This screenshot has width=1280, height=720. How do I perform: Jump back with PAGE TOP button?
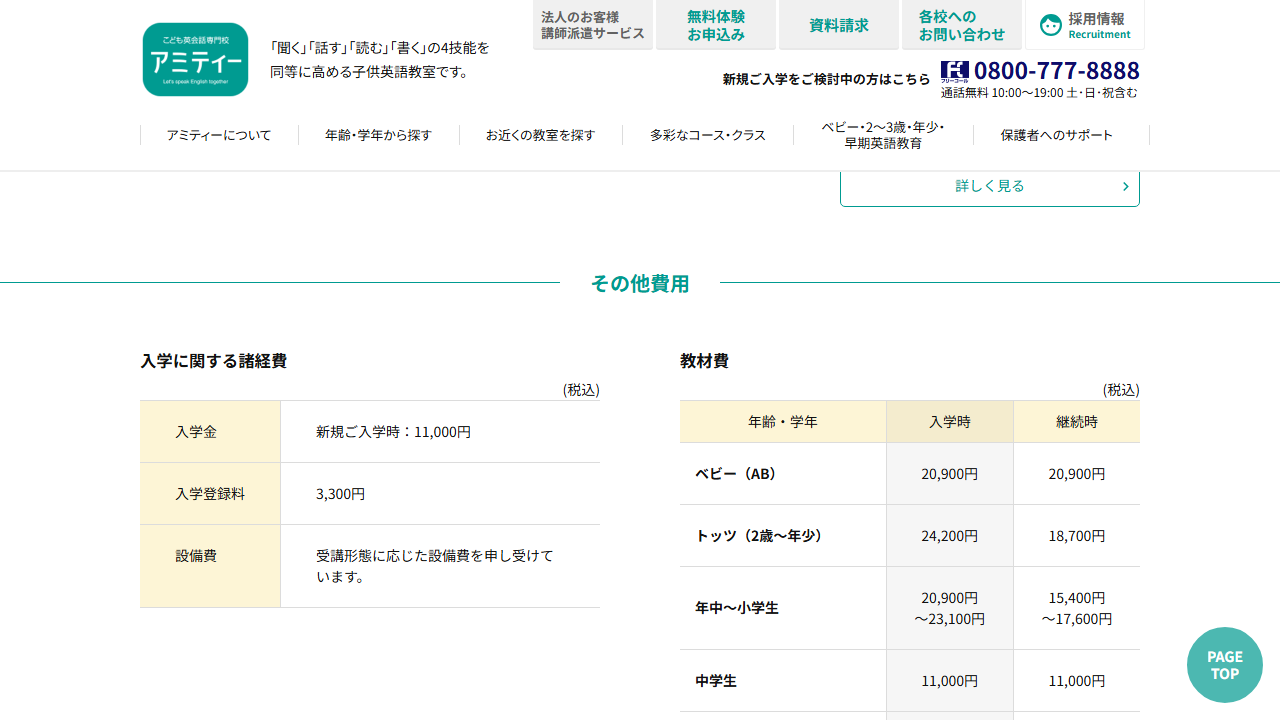coord(1225,665)
